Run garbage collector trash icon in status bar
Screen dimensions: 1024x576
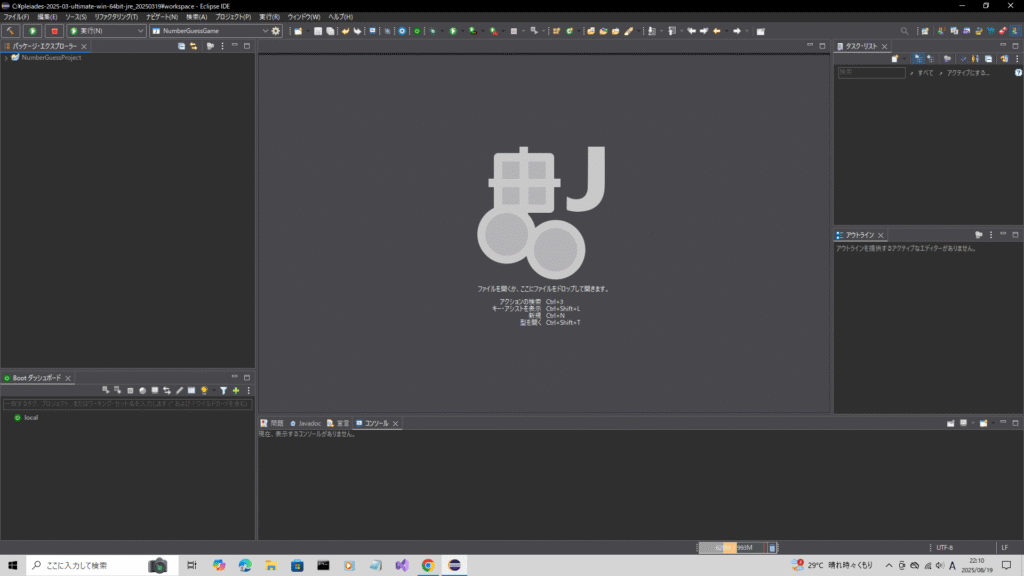[772, 548]
